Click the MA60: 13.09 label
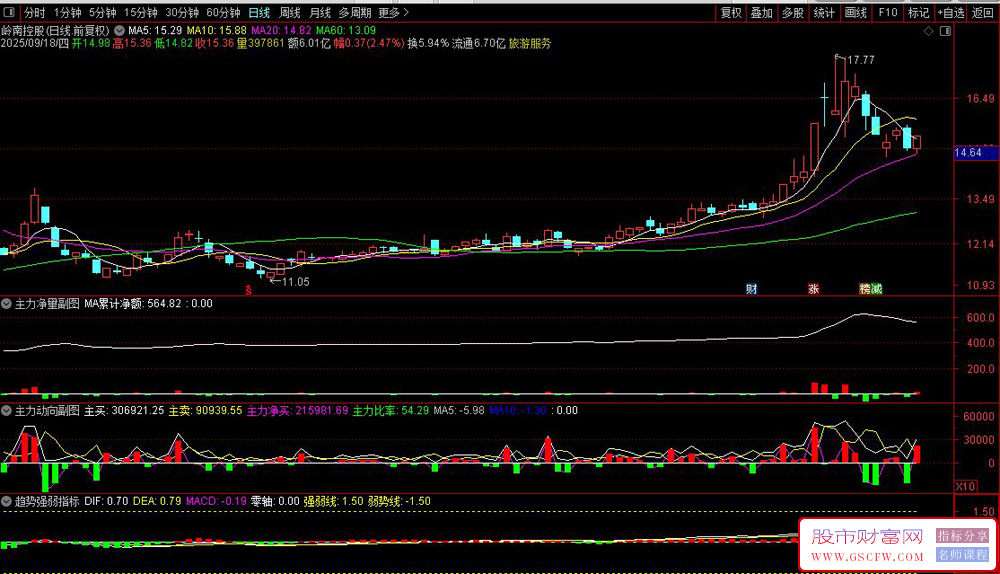Viewport: 1000px width, 574px height. 346,30
